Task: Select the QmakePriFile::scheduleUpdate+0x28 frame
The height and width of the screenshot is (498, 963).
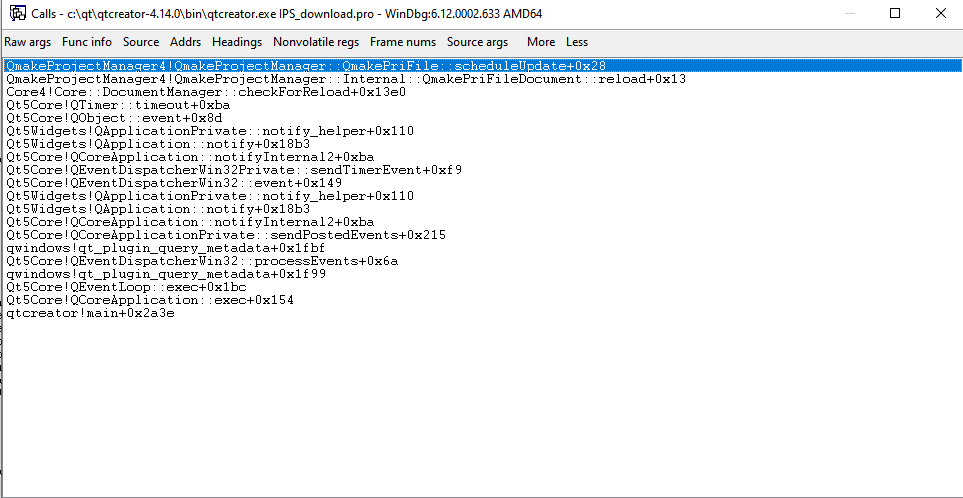Action: [x=305, y=66]
